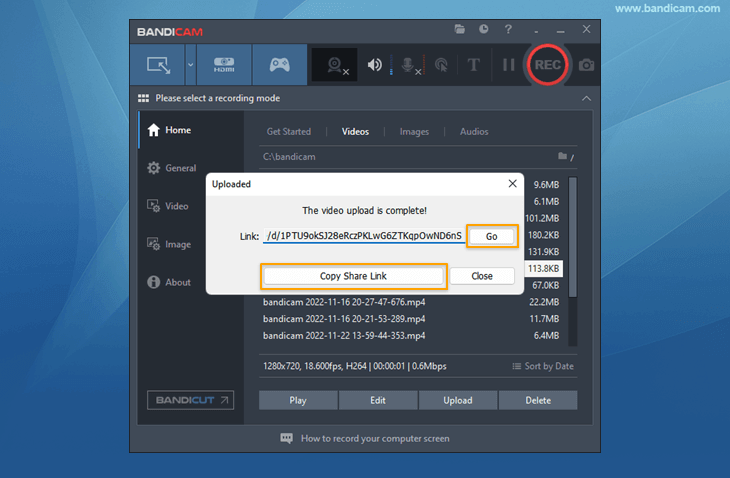Click the pause recording icon
This screenshot has height=478, width=730.
click(x=508, y=65)
